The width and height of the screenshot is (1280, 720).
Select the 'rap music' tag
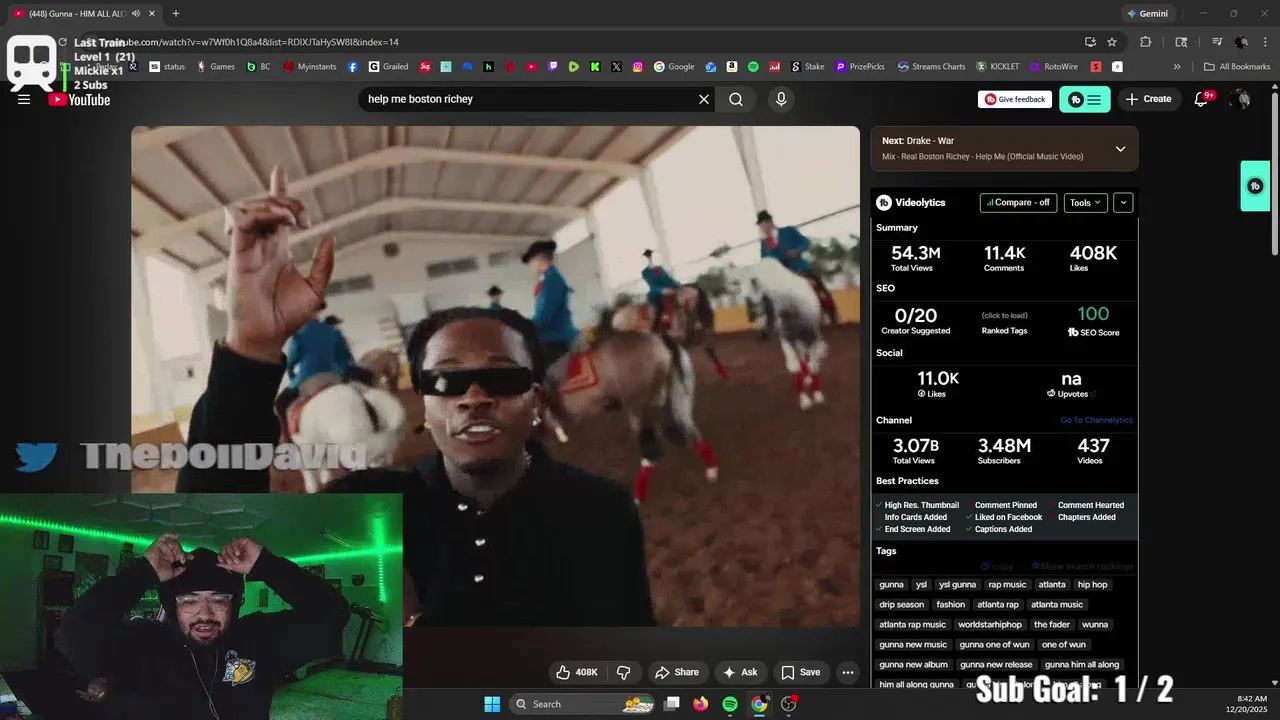pyautogui.click(x=1007, y=585)
